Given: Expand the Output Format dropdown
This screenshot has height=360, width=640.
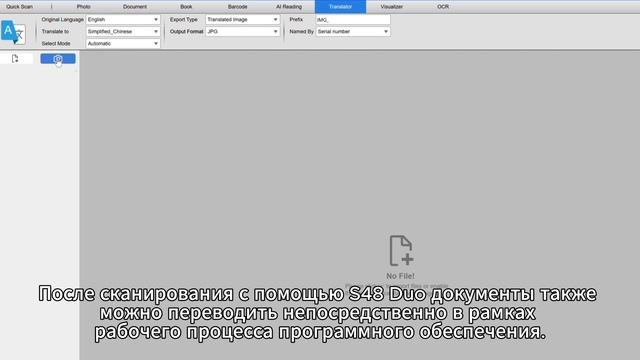Looking at the screenshot, I should tap(242, 31).
